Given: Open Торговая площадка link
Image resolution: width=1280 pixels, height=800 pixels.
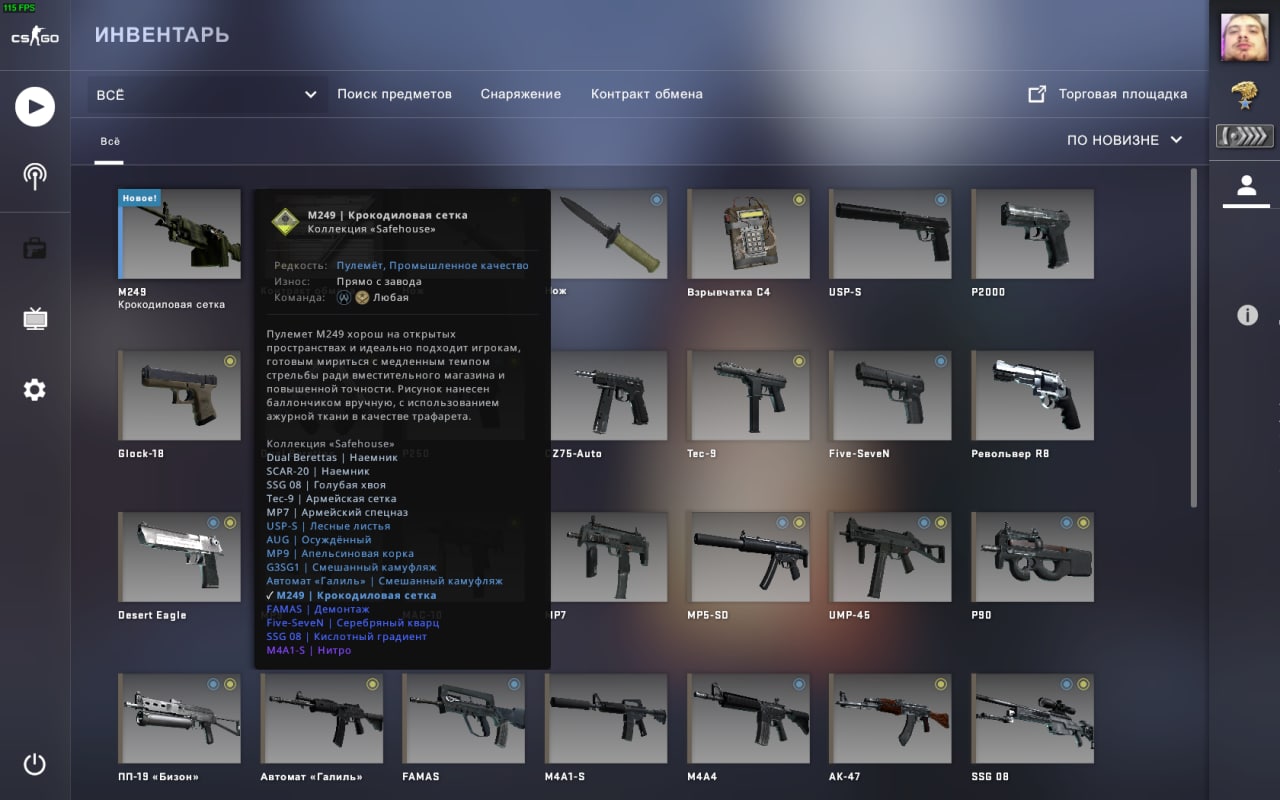Looking at the screenshot, I should [x=1122, y=94].
